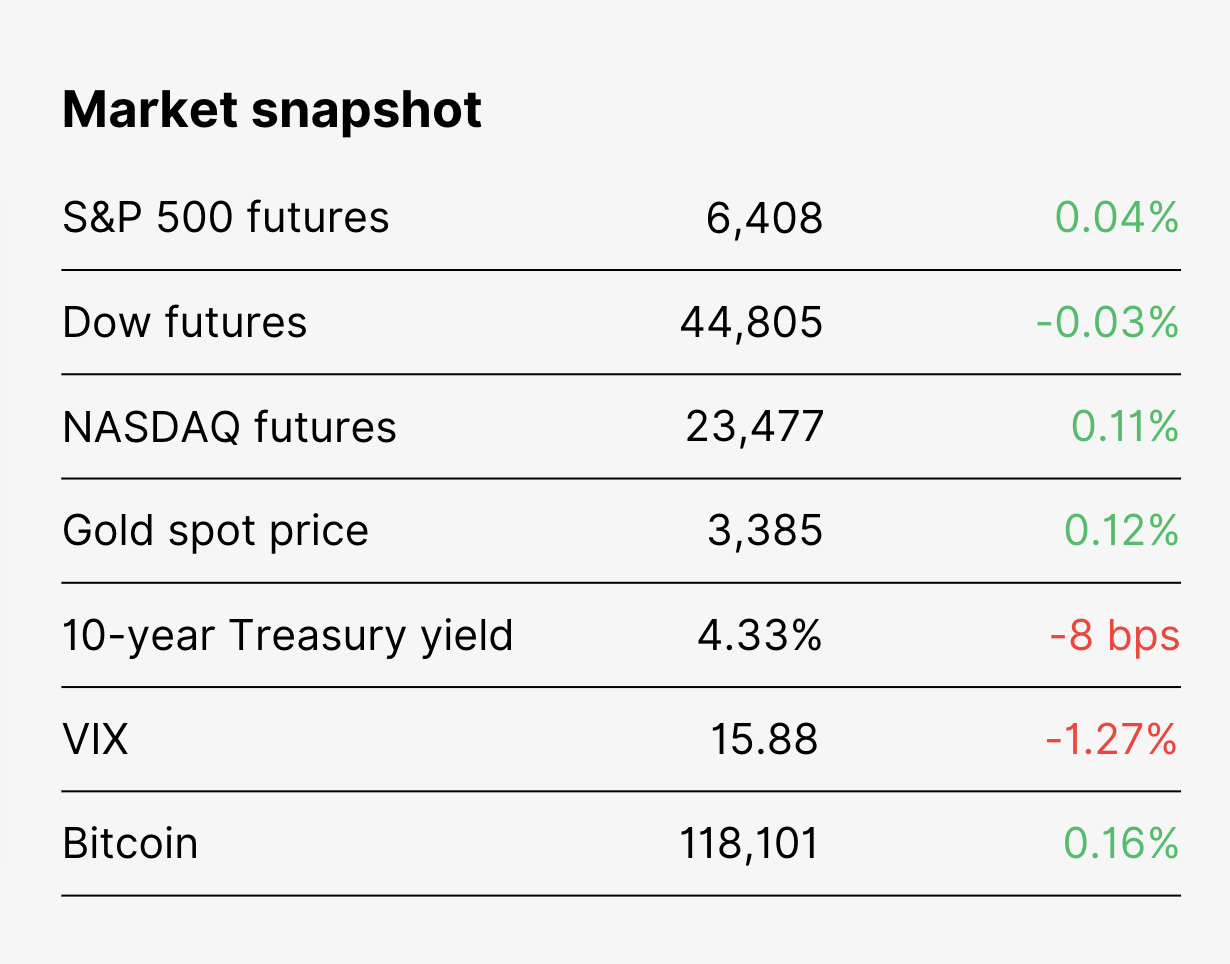Select the Dow futures label
Image resolution: width=1230 pixels, height=964 pixels.
(x=185, y=322)
